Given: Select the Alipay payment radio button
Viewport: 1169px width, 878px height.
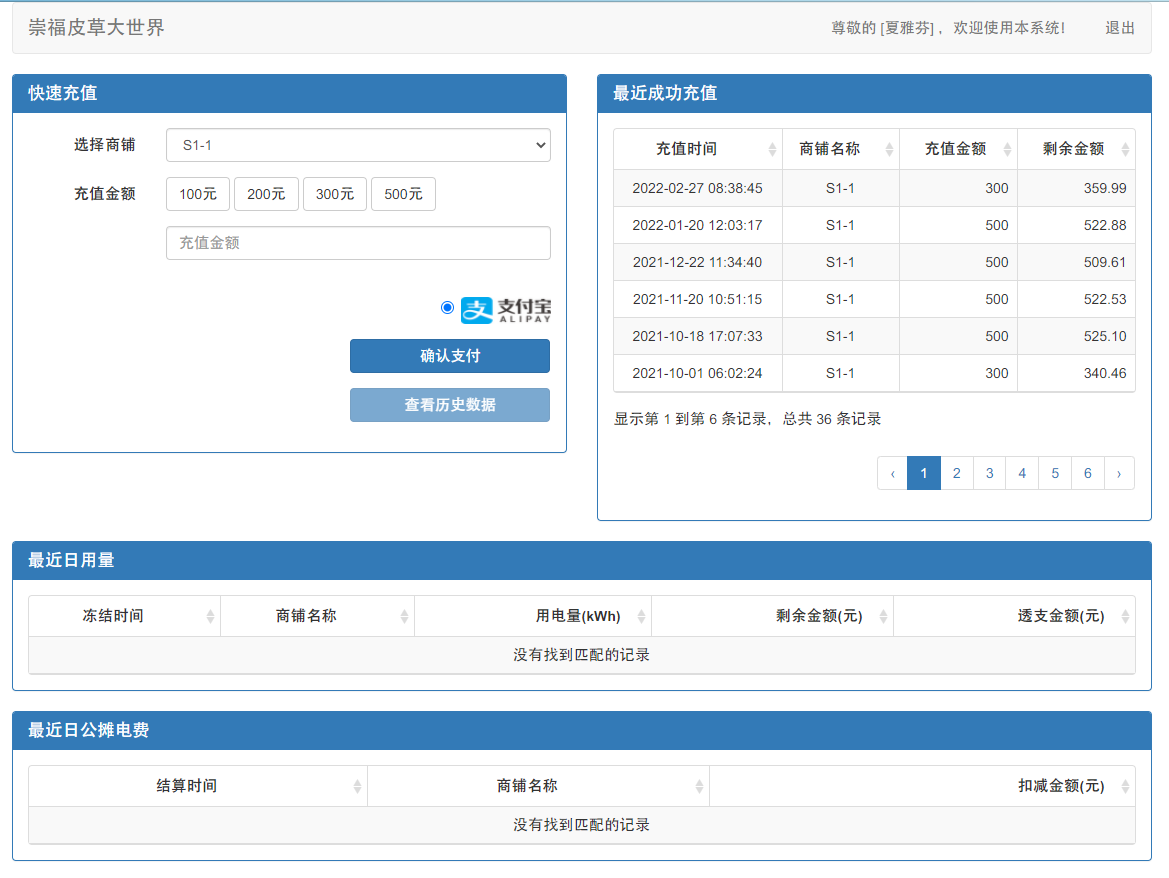Looking at the screenshot, I should [447, 307].
